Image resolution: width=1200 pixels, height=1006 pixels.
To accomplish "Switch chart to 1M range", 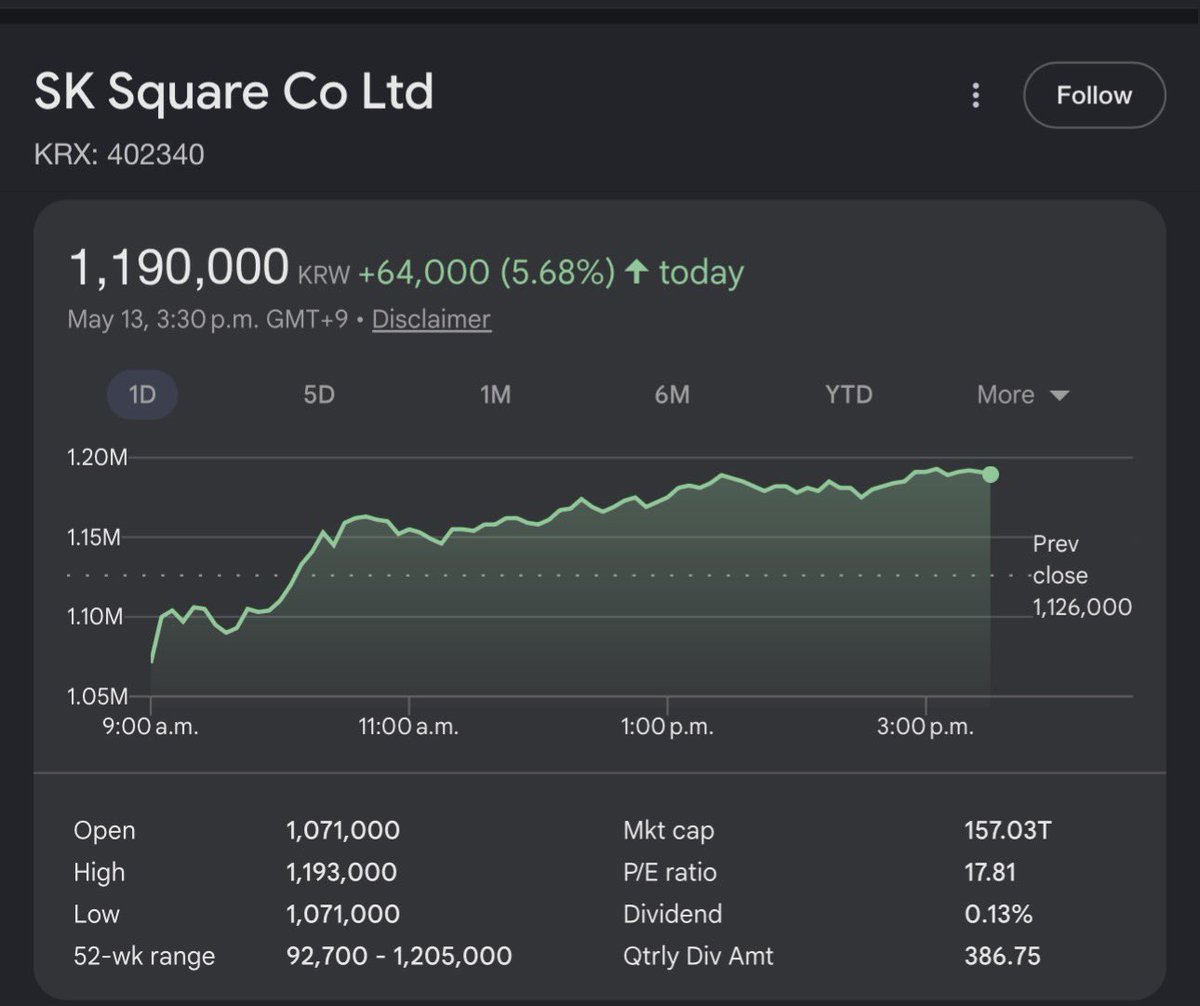I will click(495, 394).
